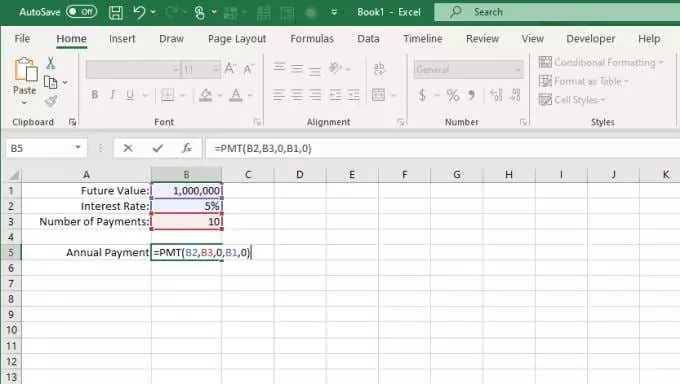Image resolution: width=680 pixels, height=384 pixels.
Task: Click the Wrap Text icon
Action: (x=379, y=69)
